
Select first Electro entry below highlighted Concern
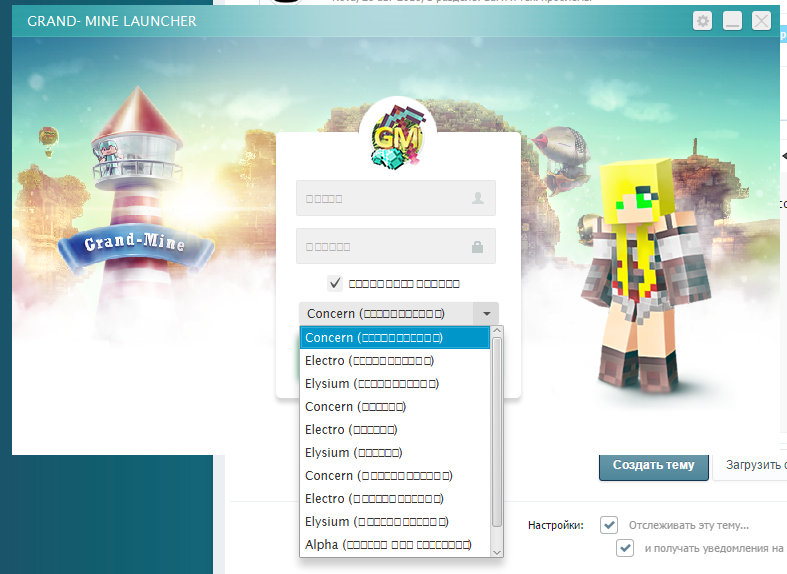tap(395, 361)
